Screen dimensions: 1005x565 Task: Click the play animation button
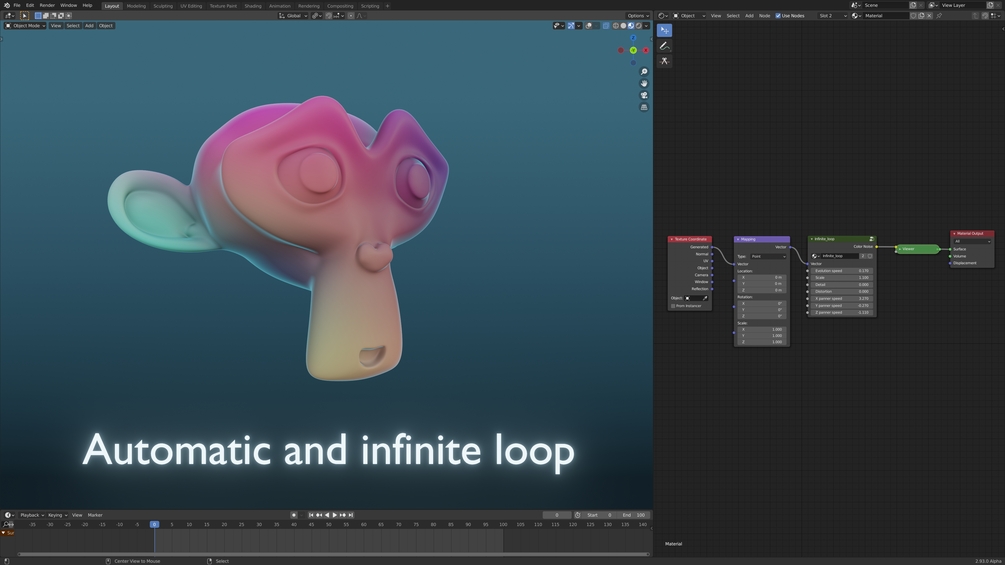(335, 515)
